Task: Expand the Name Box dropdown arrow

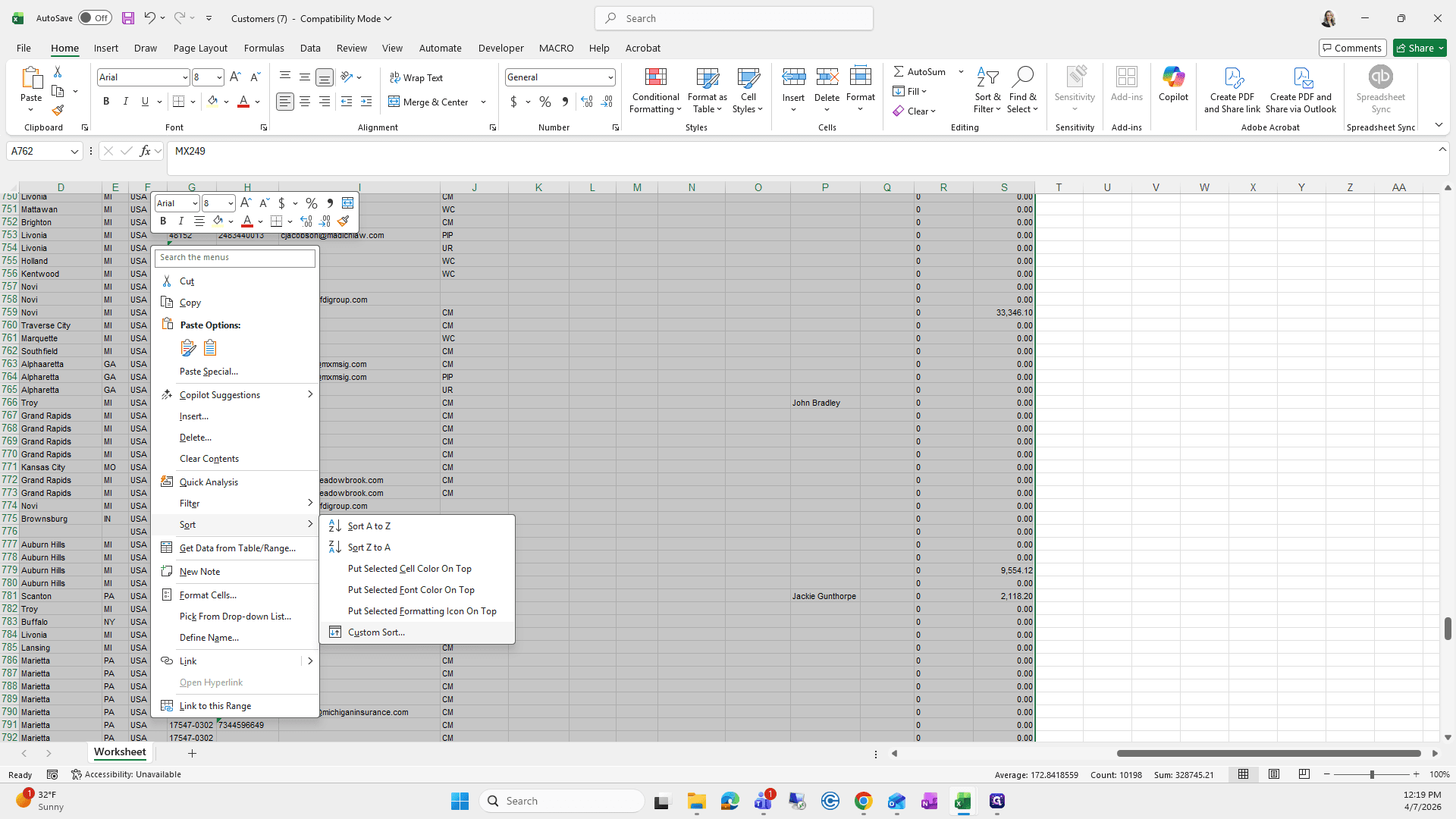Action: tap(74, 151)
